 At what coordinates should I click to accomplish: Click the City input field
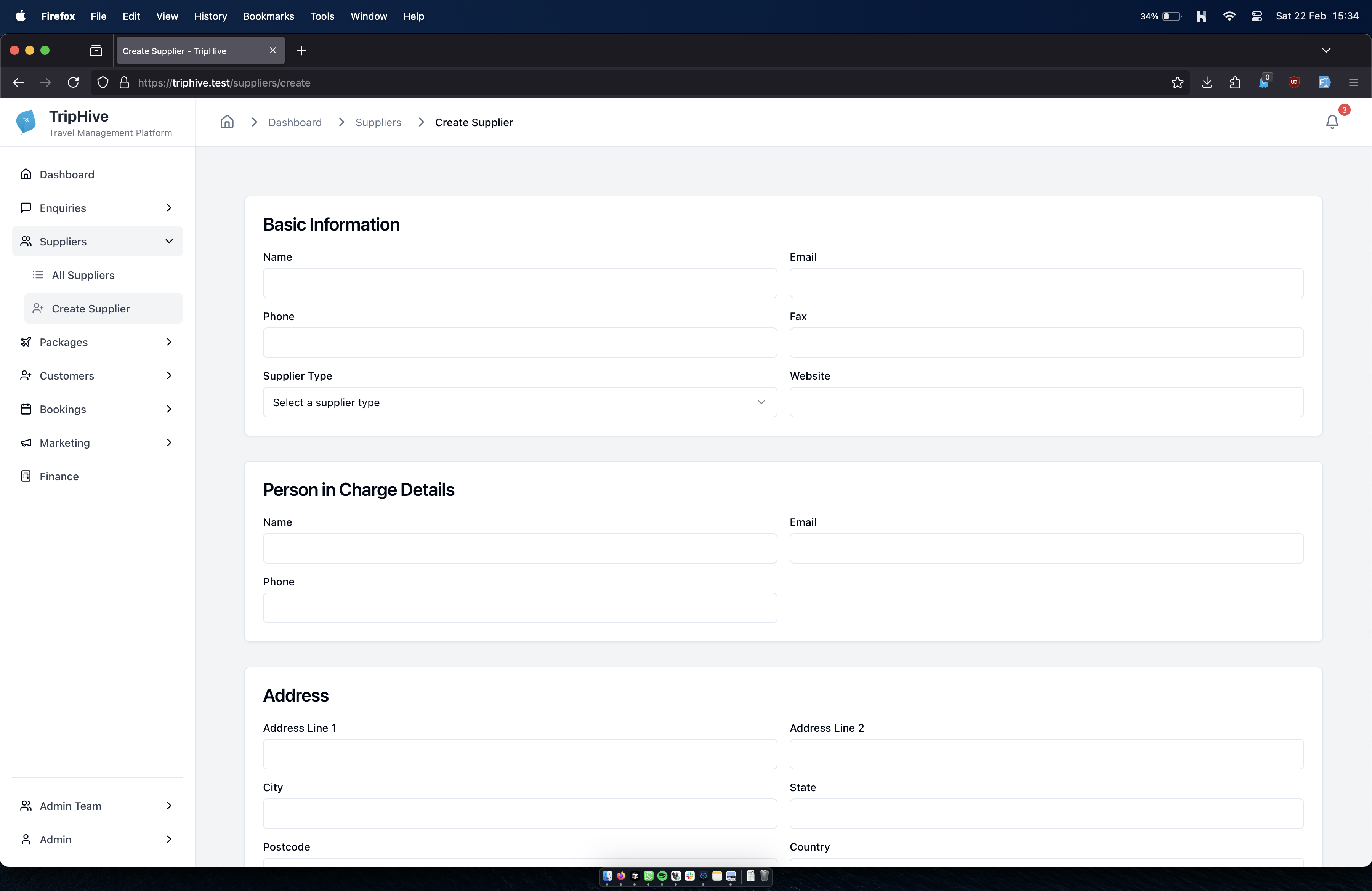point(519,813)
